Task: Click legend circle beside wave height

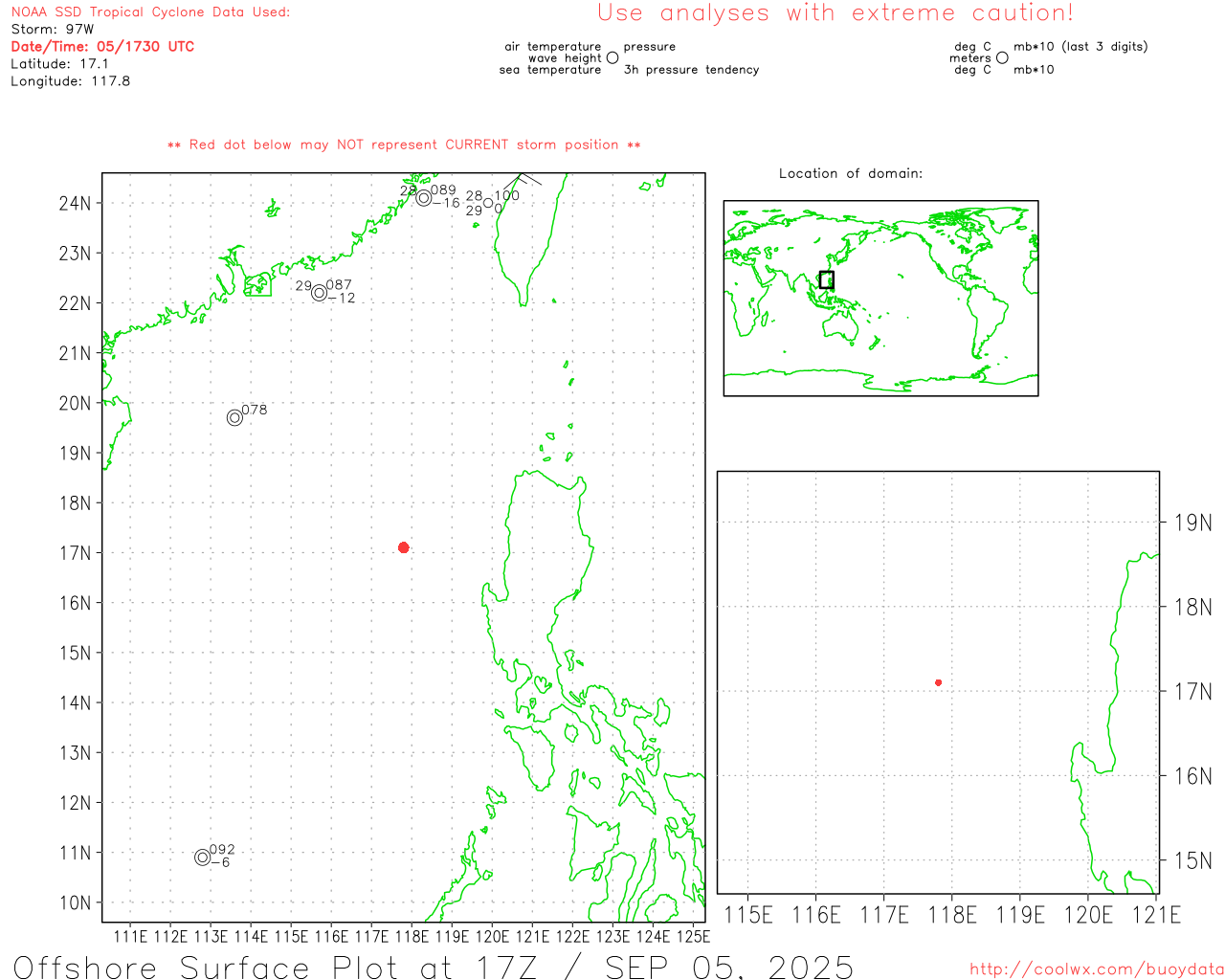Action: coord(612,57)
